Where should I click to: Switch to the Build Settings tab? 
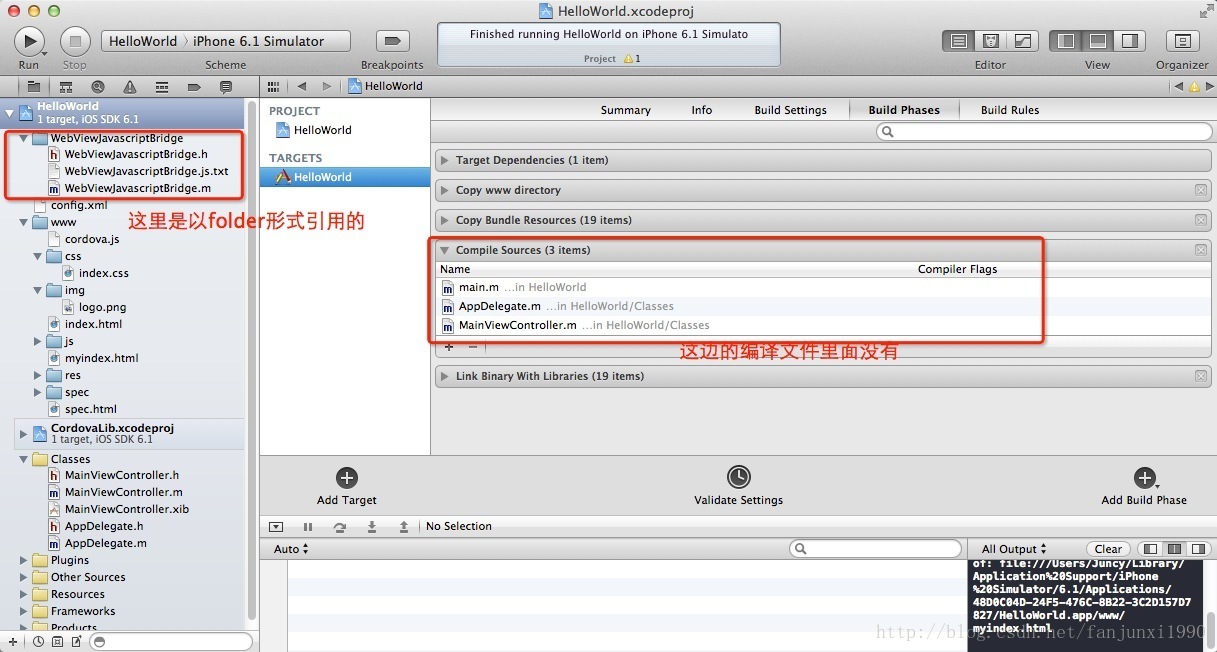pos(790,110)
